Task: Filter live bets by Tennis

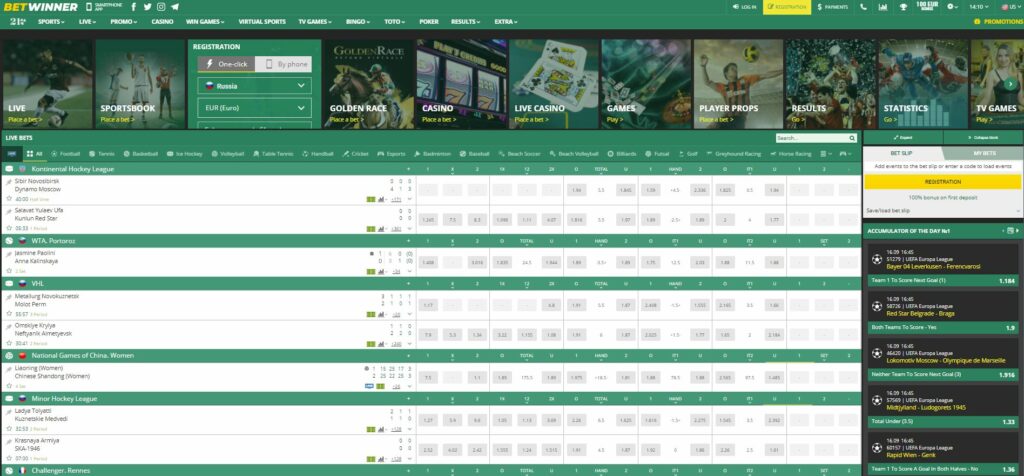Action: tap(102, 154)
